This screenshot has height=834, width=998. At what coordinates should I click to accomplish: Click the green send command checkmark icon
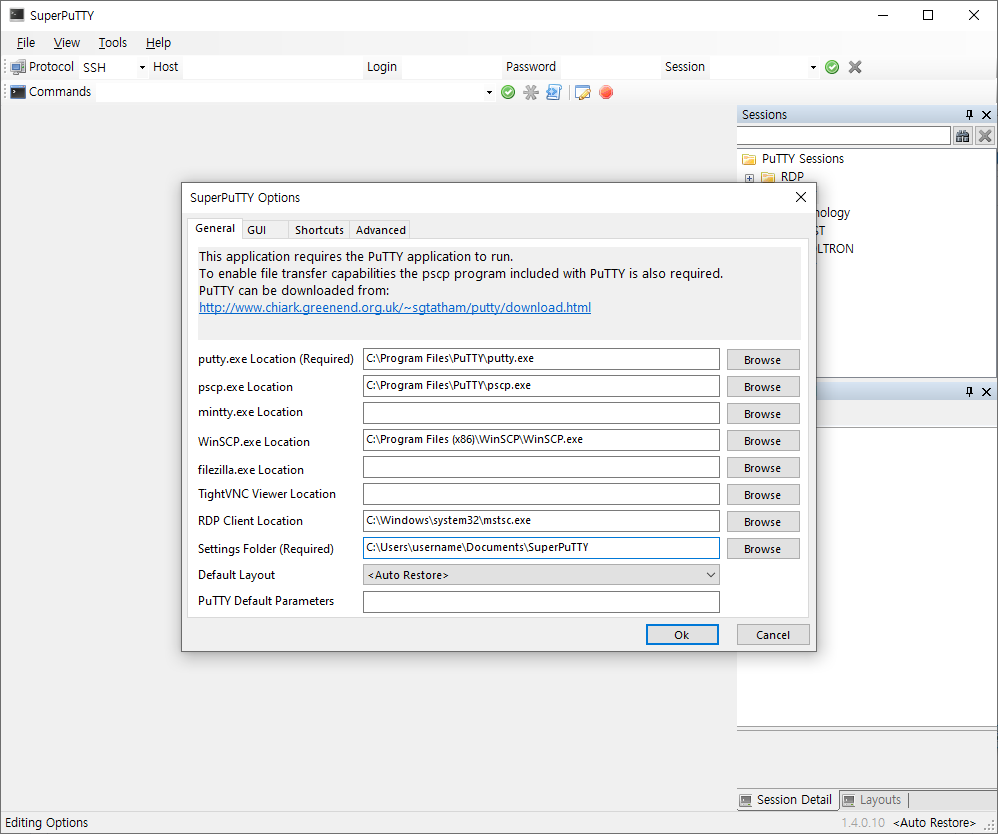click(x=508, y=92)
